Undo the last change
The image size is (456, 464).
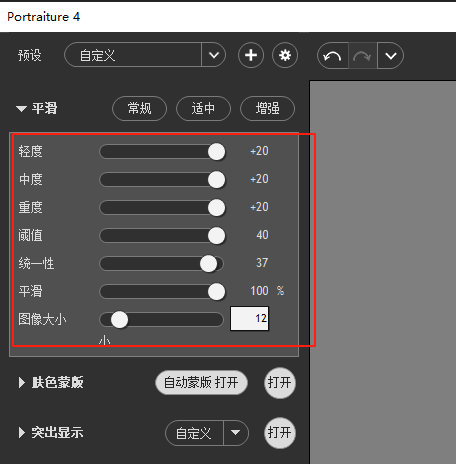333,56
